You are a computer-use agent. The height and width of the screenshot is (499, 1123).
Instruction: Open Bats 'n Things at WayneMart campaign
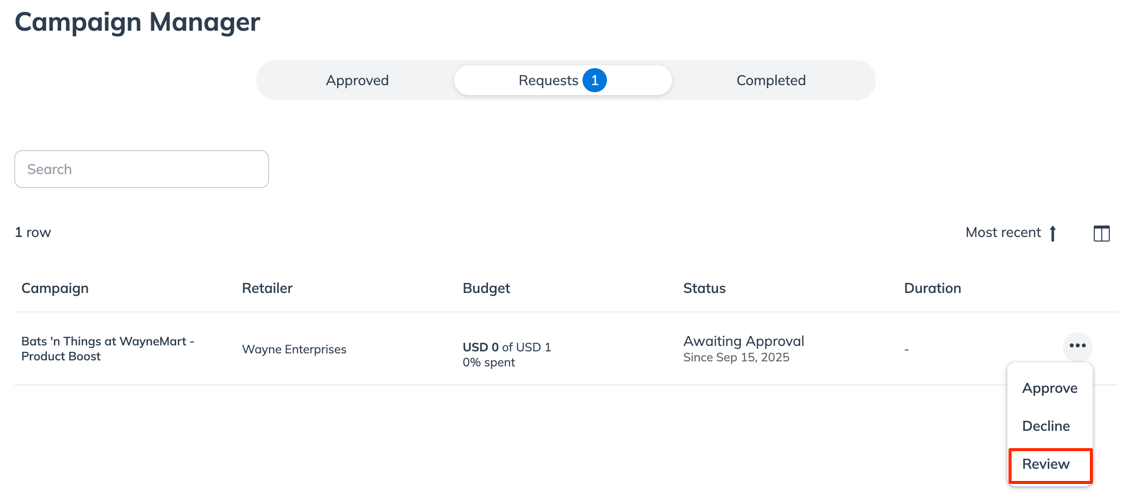(x=108, y=349)
